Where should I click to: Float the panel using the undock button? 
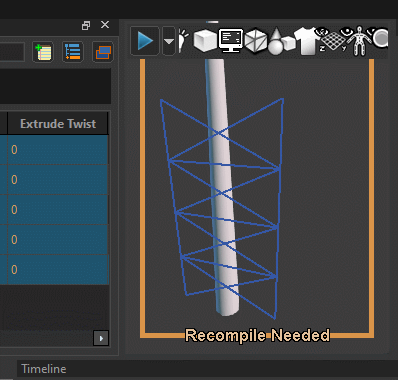86,25
